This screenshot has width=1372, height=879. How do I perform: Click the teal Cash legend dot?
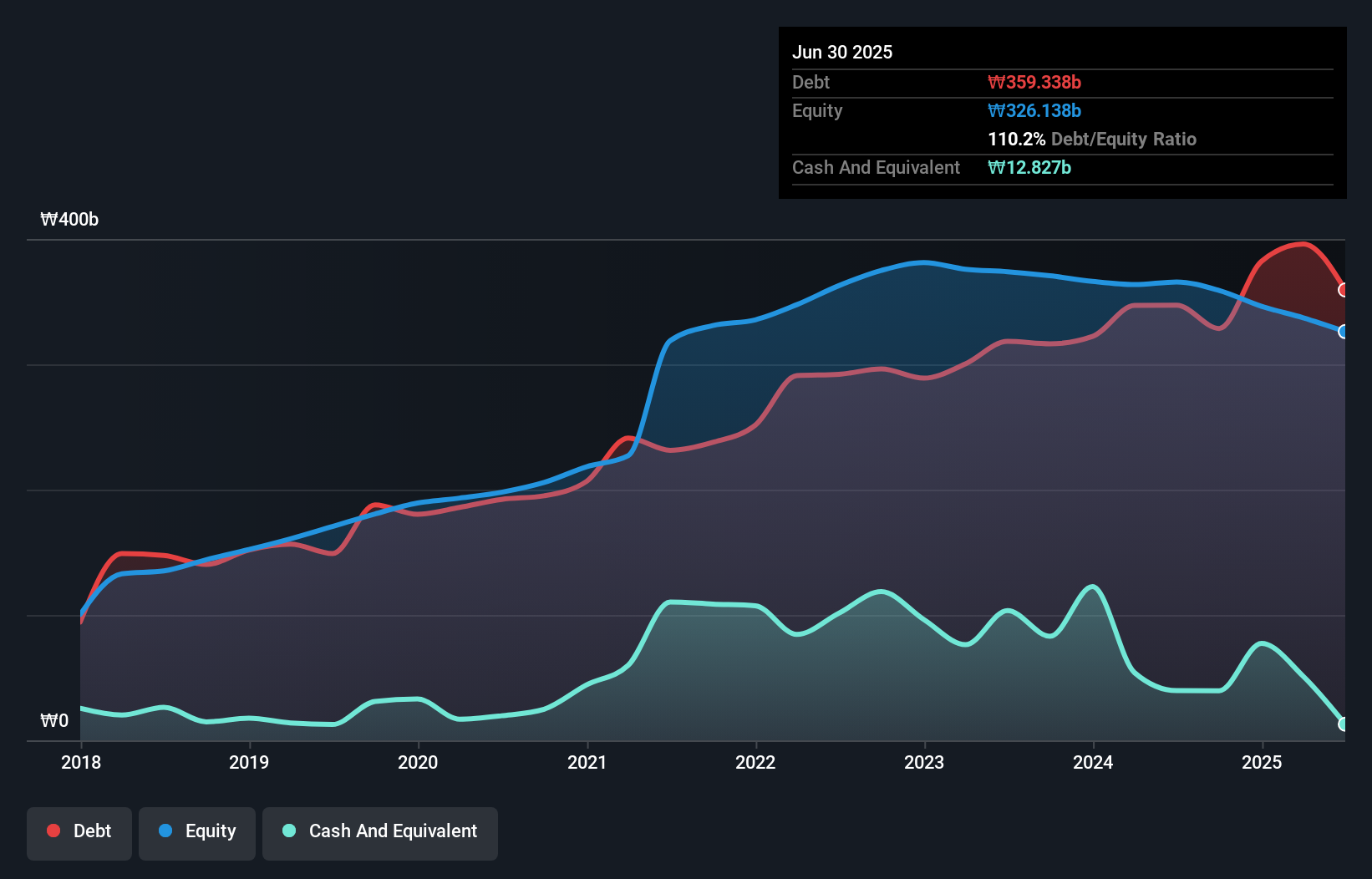[x=289, y=831]
